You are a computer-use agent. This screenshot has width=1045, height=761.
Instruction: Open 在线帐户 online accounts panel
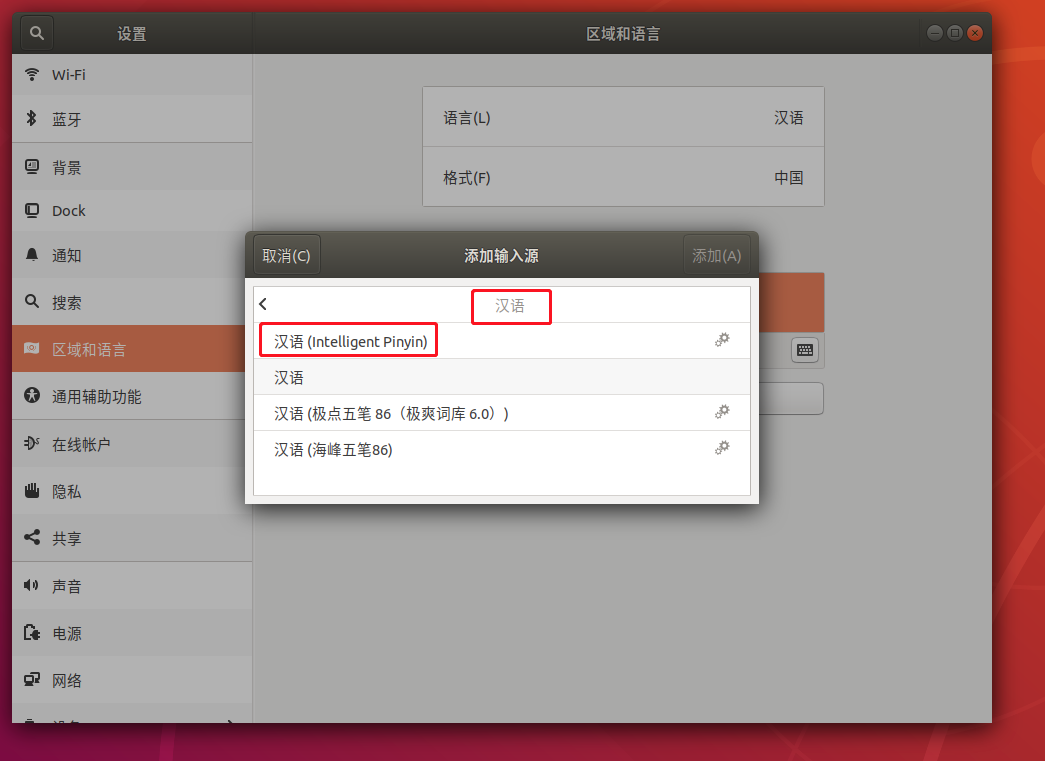pyautogui.click(x=132, y=444)
